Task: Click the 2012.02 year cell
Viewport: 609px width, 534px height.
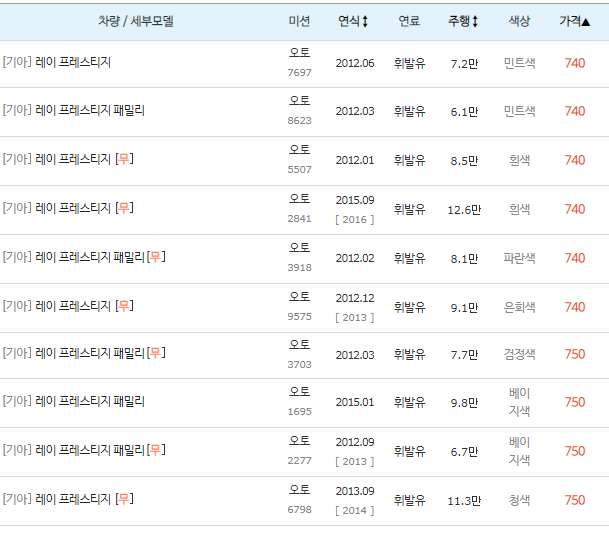Action: coord(355,258)
